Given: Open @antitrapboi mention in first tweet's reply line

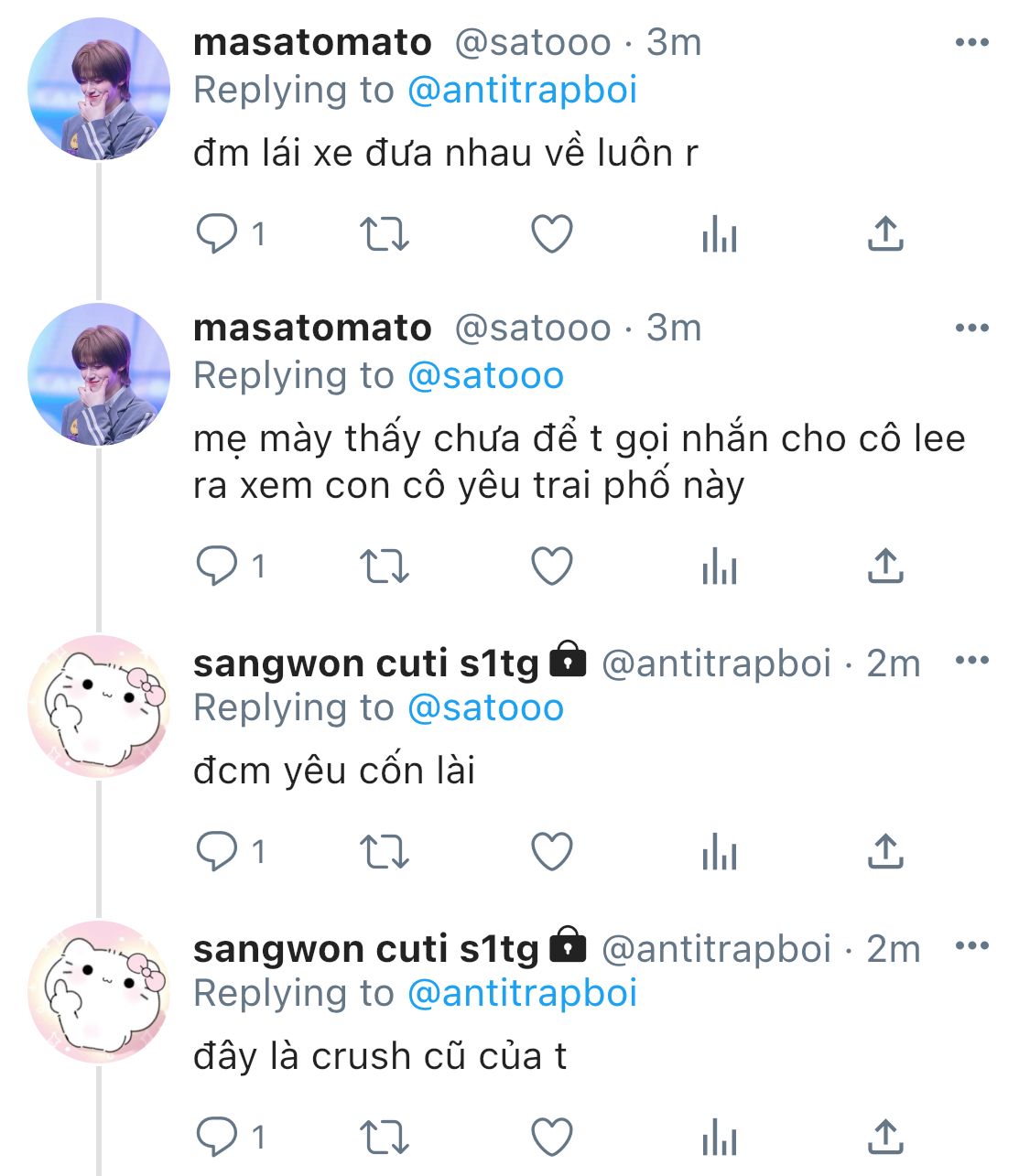Looking at the screenshot, I should pyautogui.click(x=522, y=91).
